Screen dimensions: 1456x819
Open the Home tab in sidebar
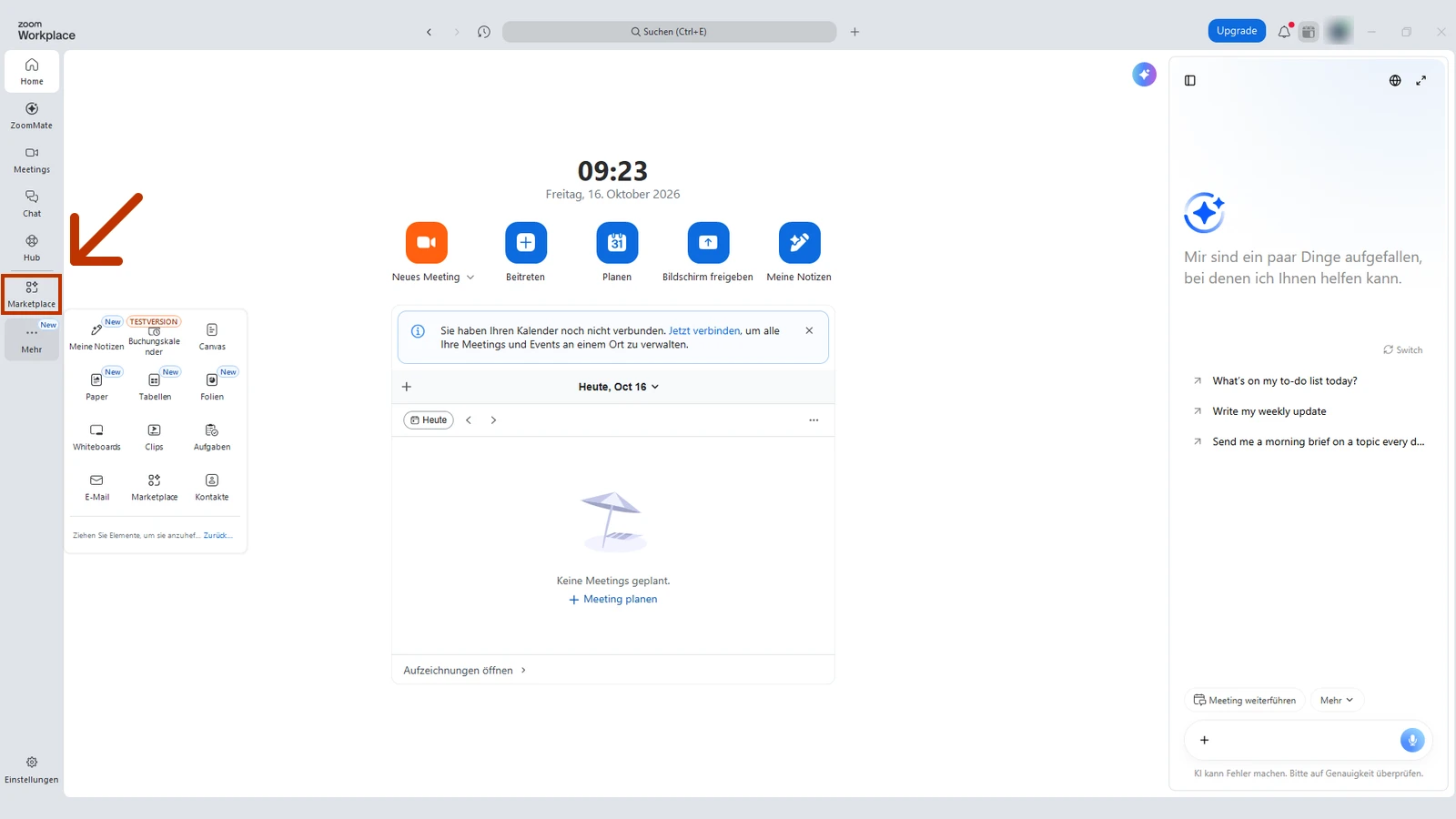32,71
